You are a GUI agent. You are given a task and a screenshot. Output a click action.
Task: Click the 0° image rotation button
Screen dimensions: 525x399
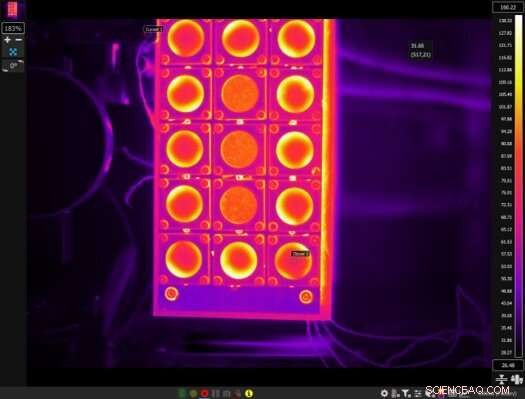(13, 65)
